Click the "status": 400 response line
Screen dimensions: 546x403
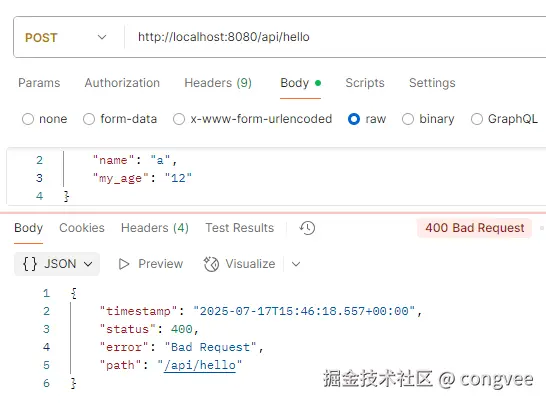click(x=149, y=329)
